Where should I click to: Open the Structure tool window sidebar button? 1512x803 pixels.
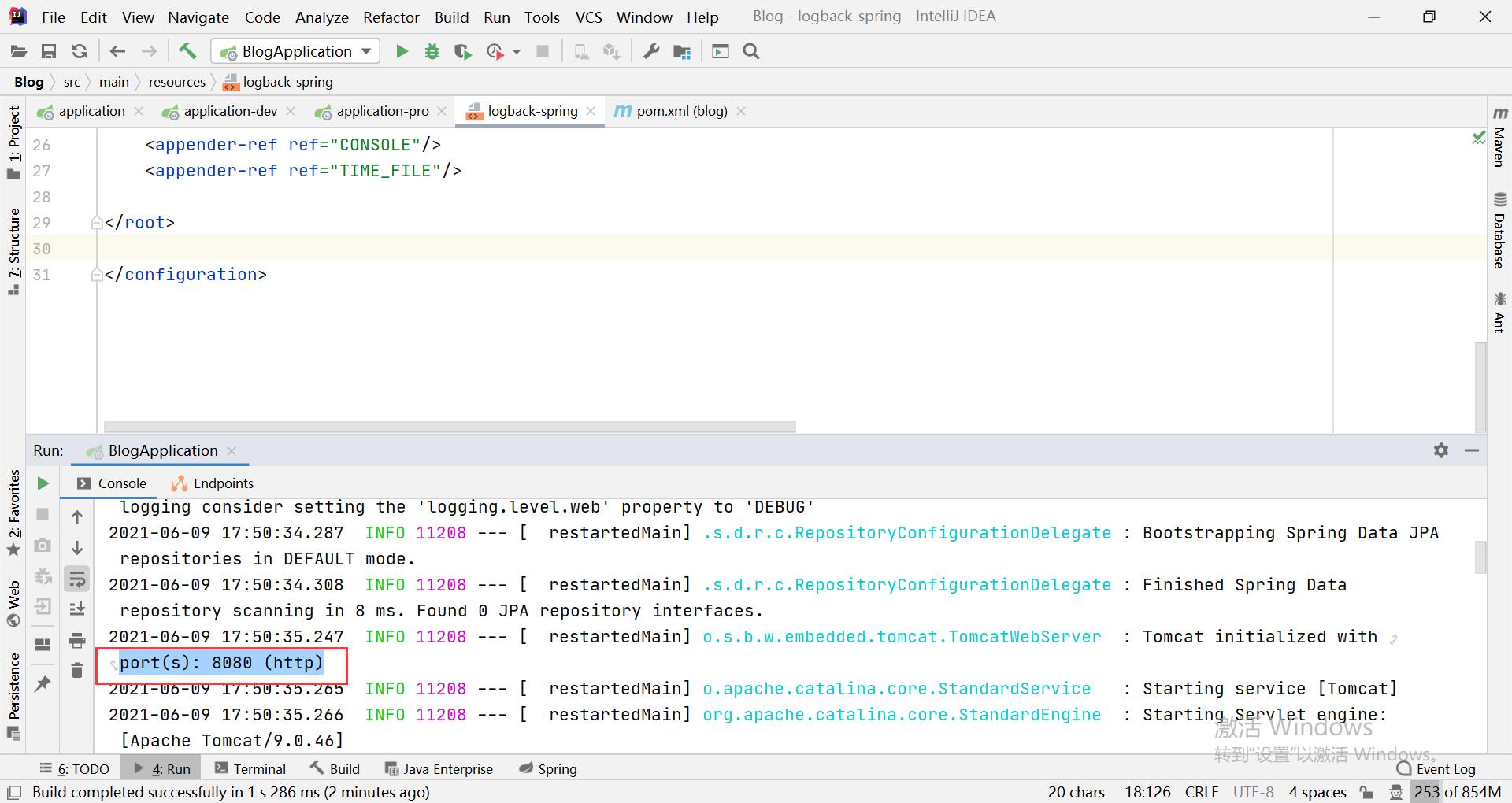click(13, 252)
